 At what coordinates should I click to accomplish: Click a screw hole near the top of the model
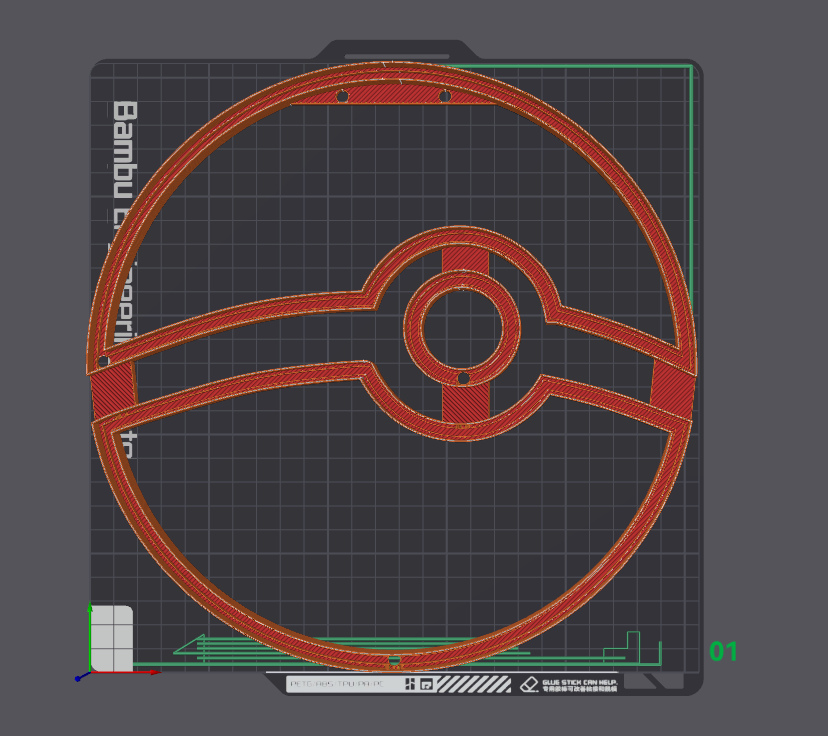tap(345, 95)
